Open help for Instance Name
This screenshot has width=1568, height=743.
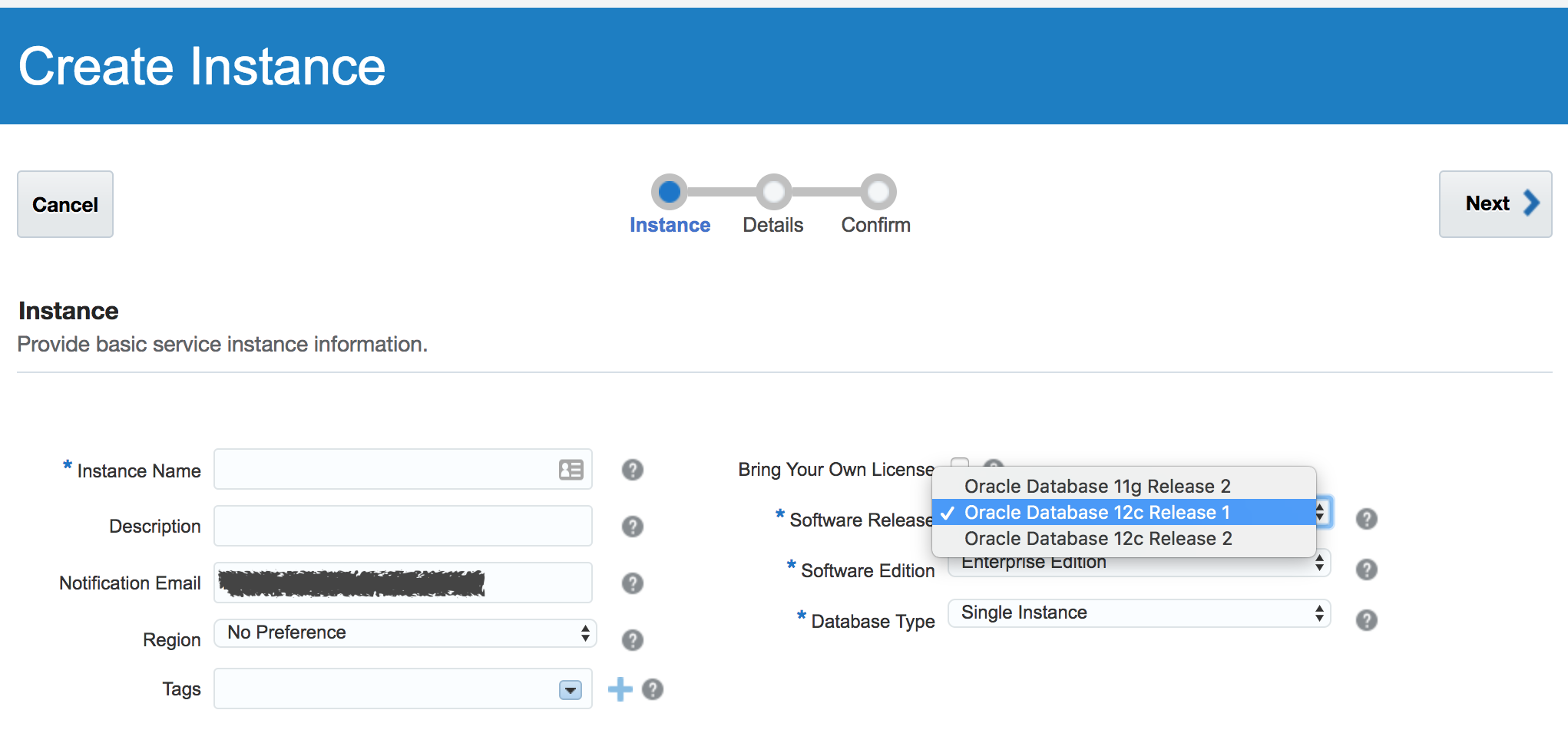[x=633, y=470]
